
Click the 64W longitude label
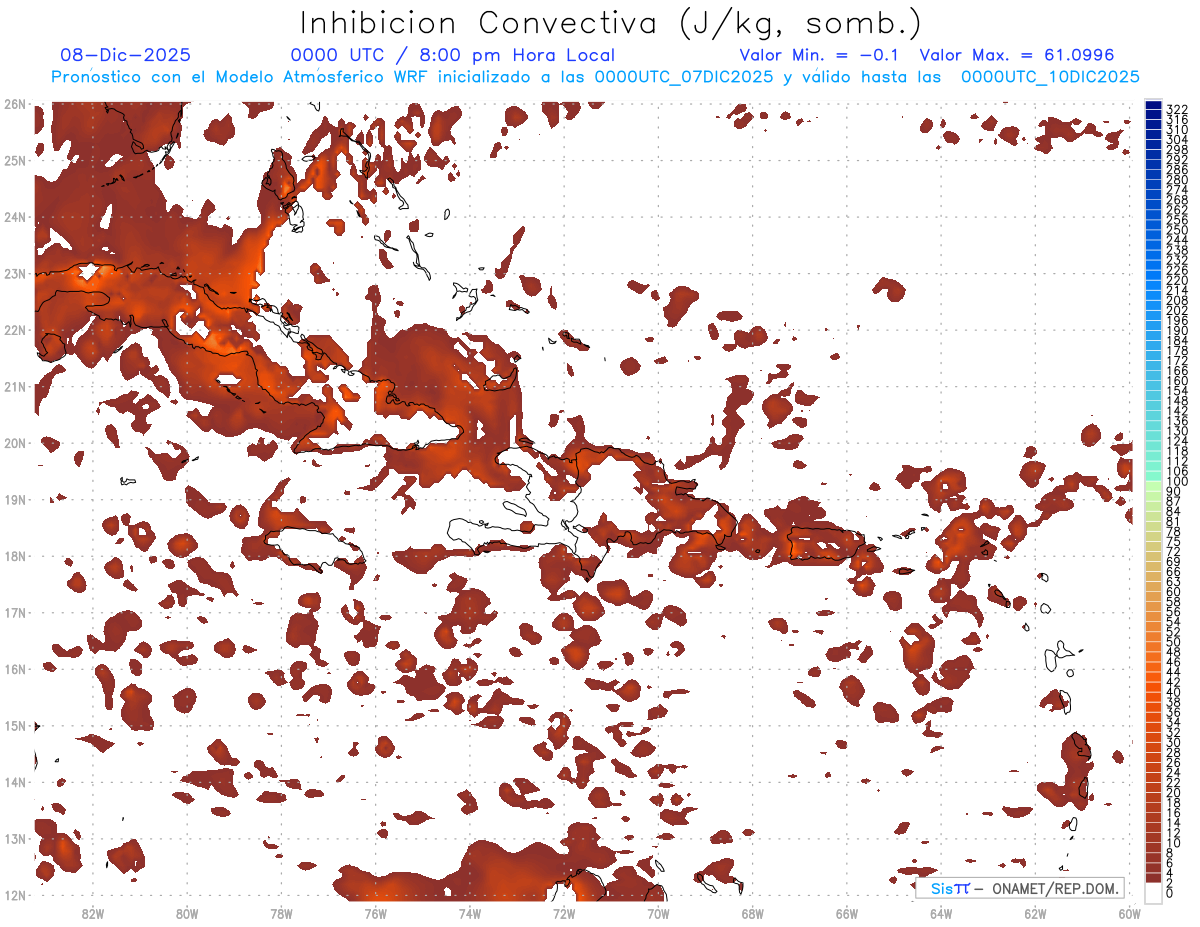(x=941, y=914)
